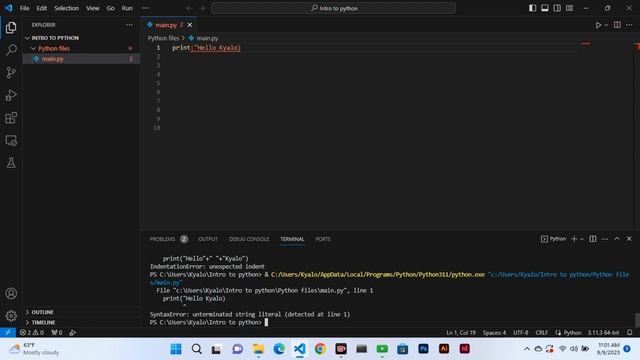Switch to the PORTS panel tab
The height and width of the screenshot is (360, 640).
(x=323, y=239)
